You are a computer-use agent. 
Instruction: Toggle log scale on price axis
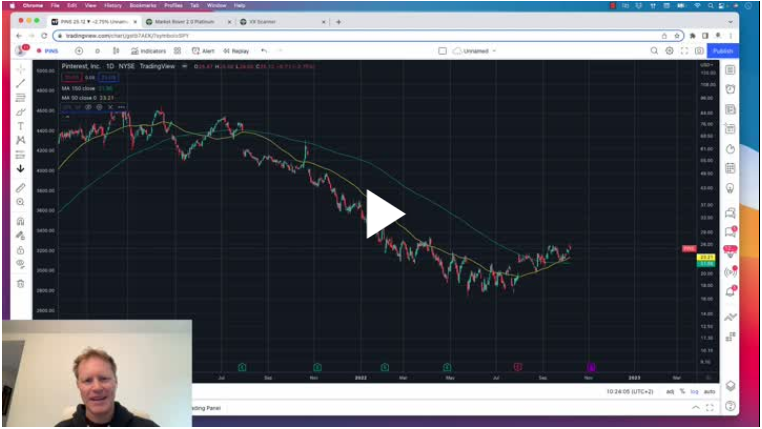[694, 392]
